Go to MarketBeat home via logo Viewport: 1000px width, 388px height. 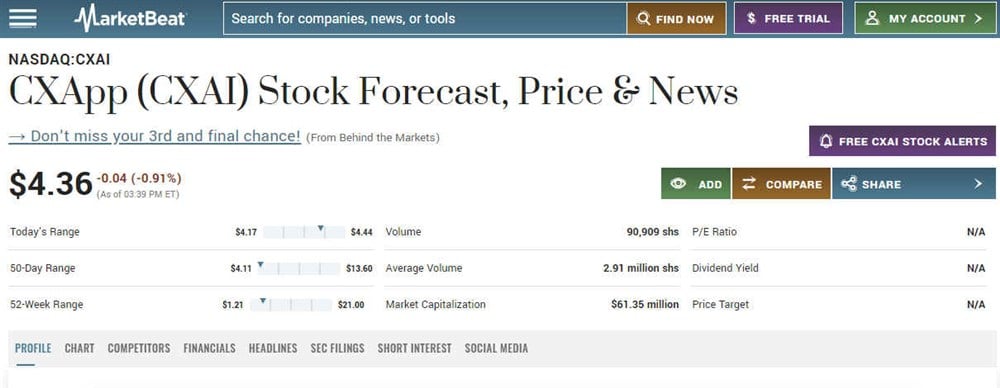[129, 18]
